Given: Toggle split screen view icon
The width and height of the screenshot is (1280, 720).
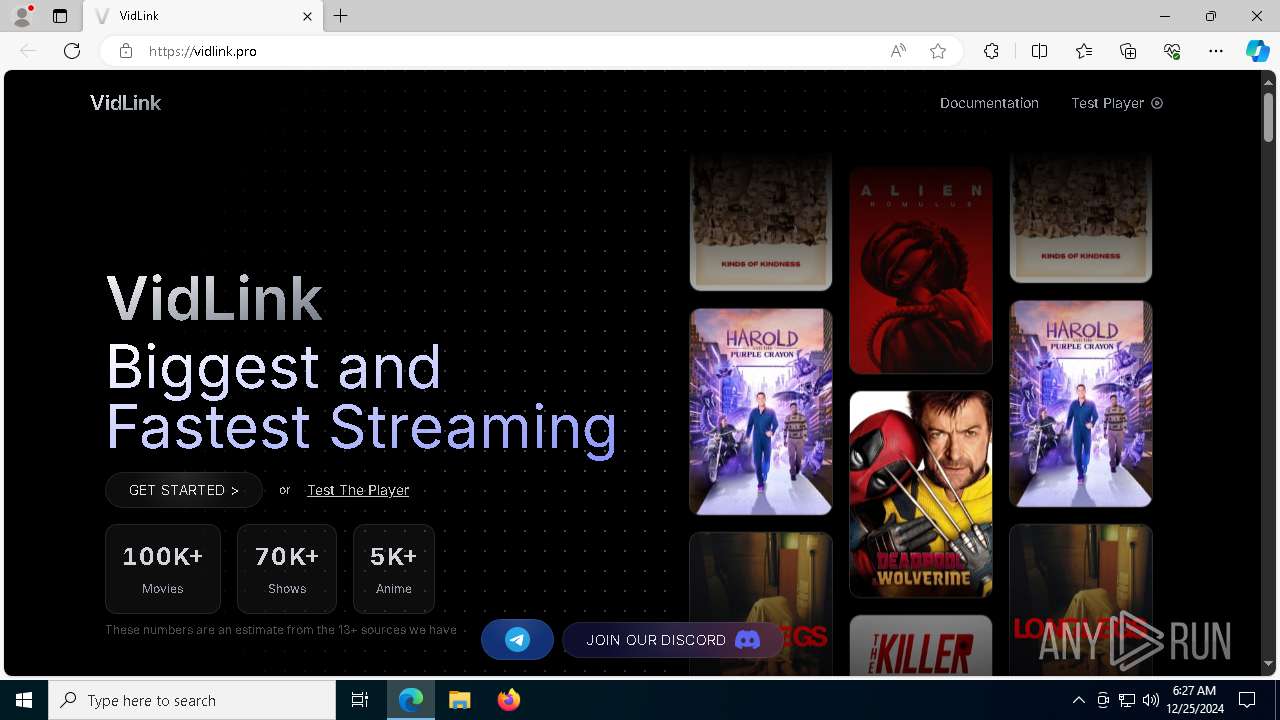Looking at the screenshot, I should point(1039,51).
